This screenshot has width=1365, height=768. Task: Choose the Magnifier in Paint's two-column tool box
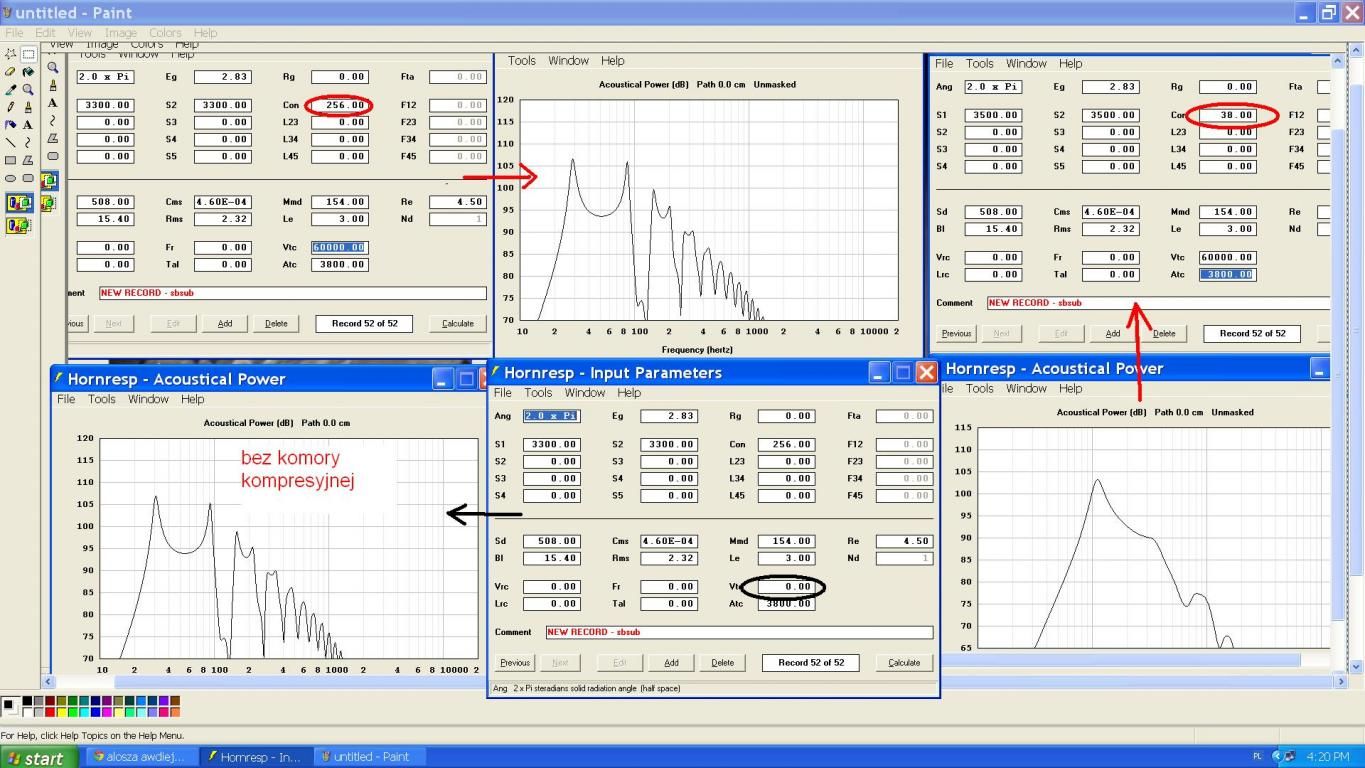point(28,89)
